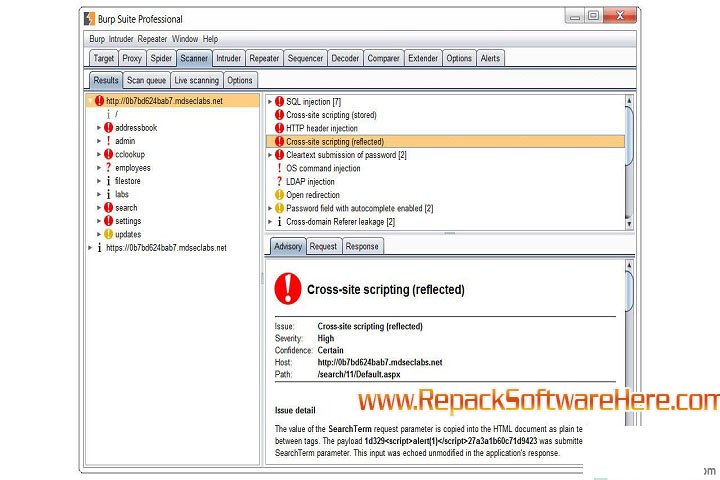Viewport: 720px width, 480px height.
Task: Expand the updates tree node
Action: click(99, 234)
